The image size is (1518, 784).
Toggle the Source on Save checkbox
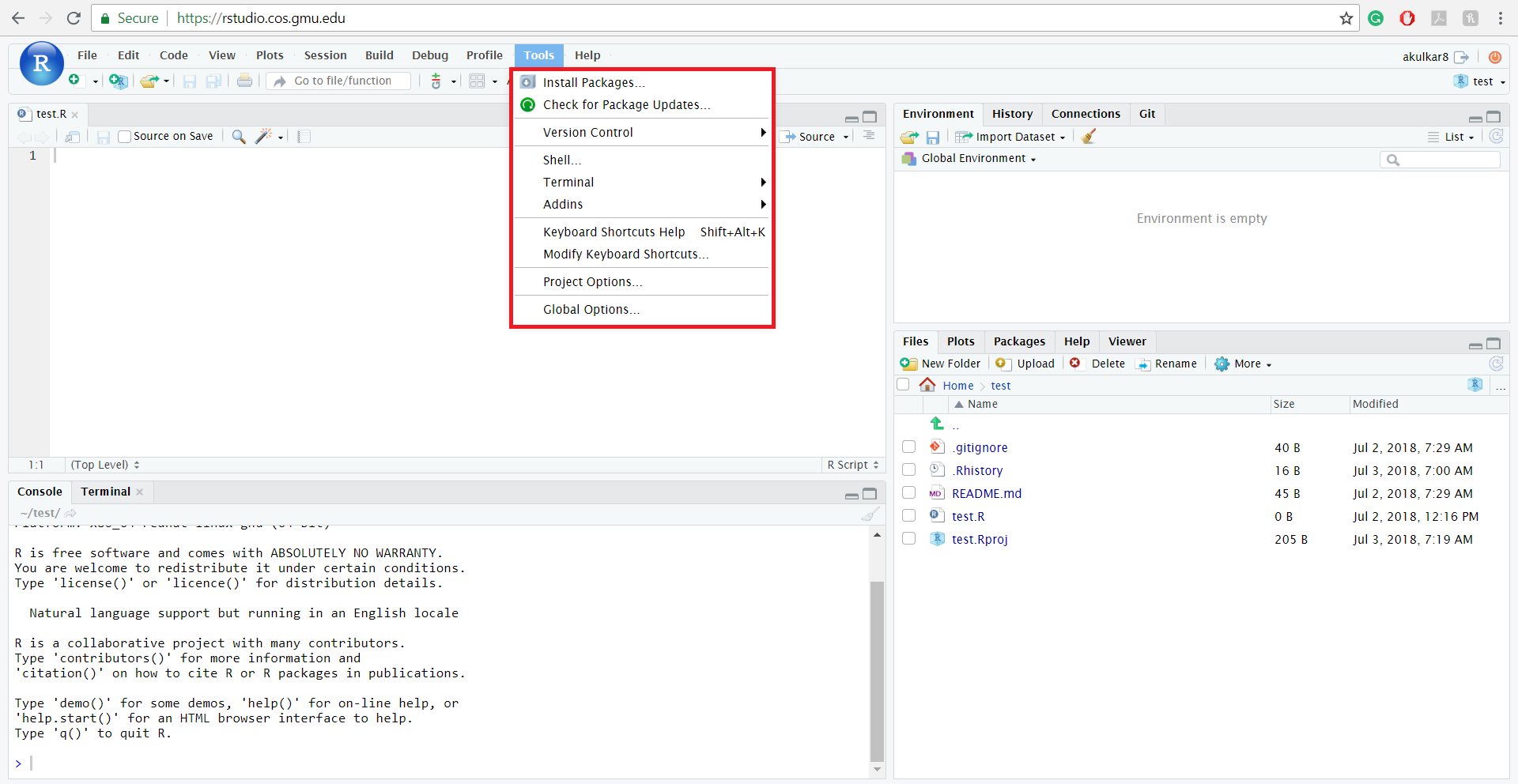pos(124,137)
